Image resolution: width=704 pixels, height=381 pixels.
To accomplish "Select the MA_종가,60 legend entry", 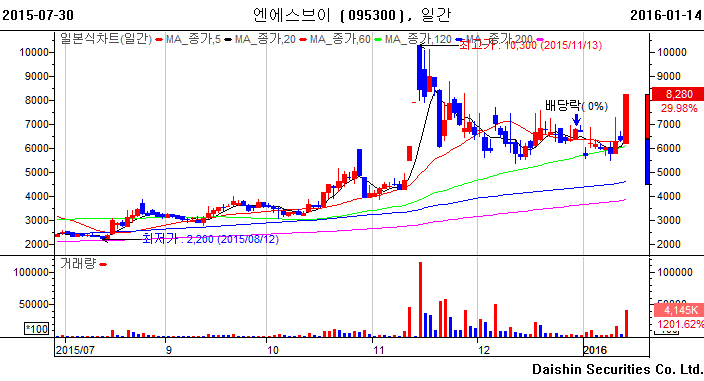I will tap(340, 39).
